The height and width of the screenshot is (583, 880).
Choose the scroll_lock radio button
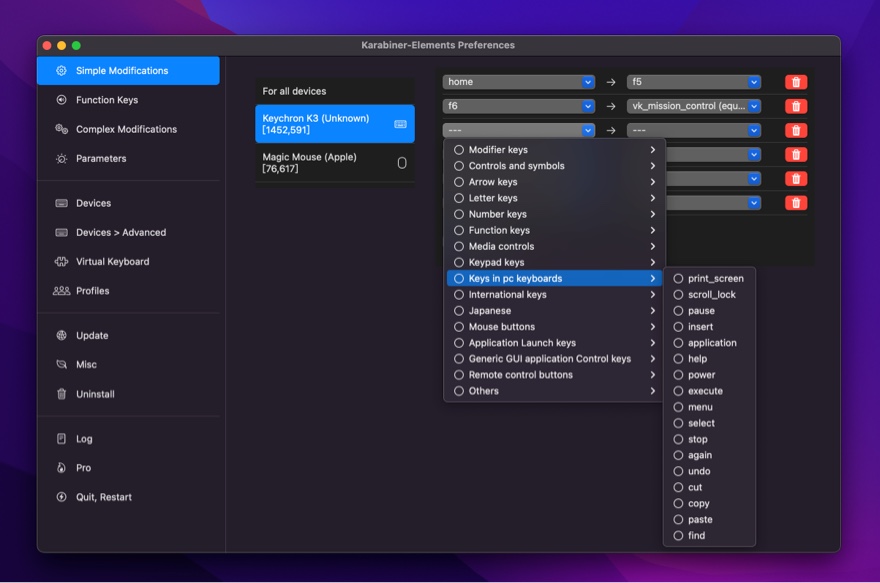click(679, 295)
